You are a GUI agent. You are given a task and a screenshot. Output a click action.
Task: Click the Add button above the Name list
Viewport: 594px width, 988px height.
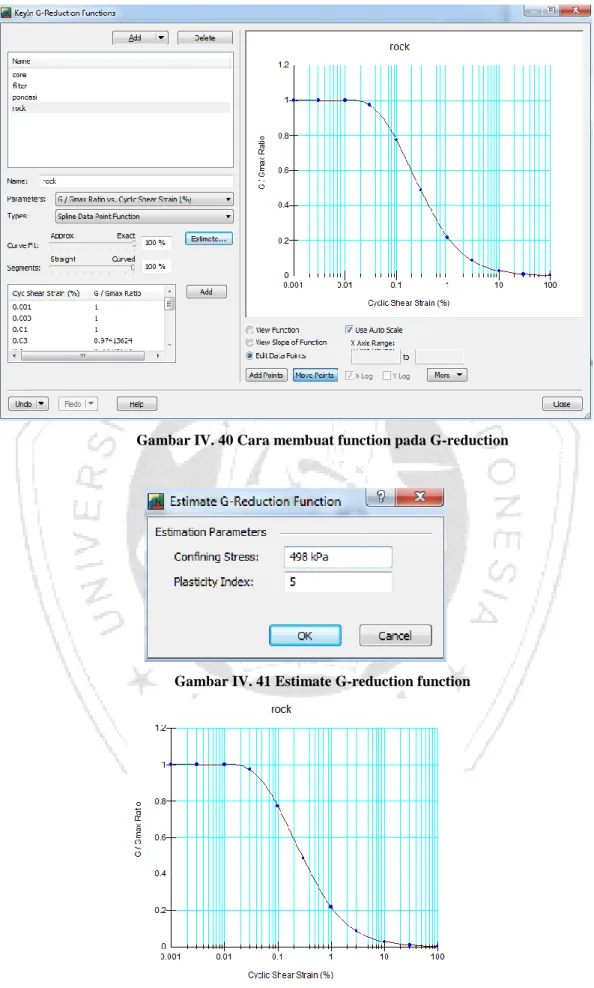point(134,38)
